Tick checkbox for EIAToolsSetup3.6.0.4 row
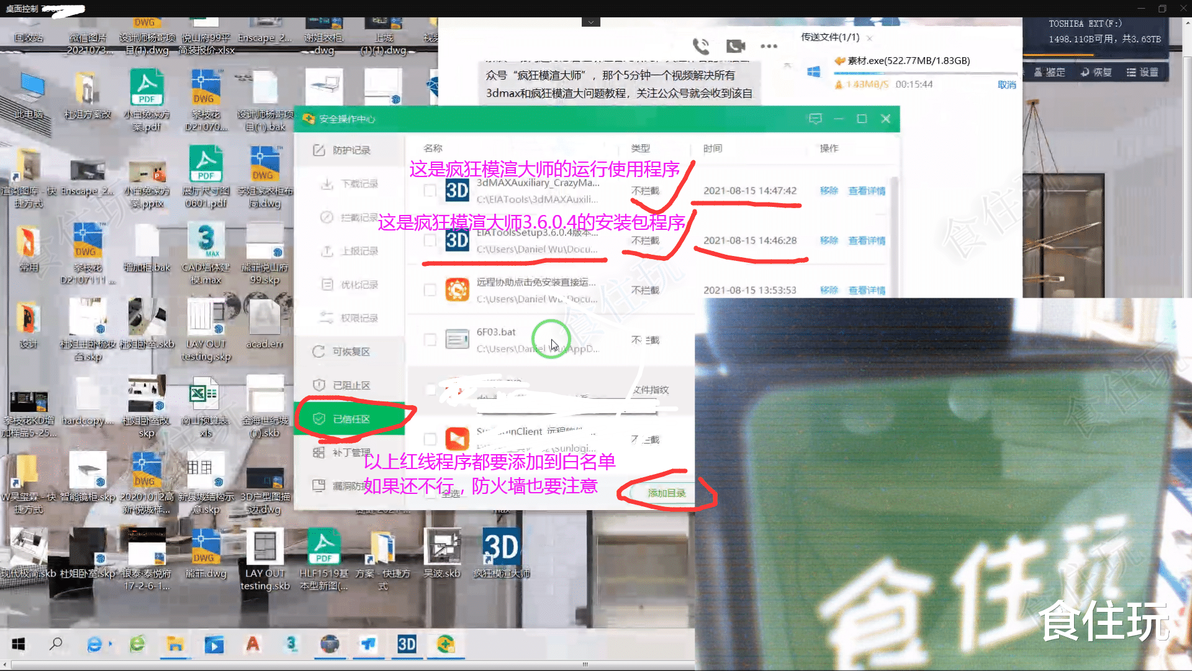 click(x=430, y=240)
